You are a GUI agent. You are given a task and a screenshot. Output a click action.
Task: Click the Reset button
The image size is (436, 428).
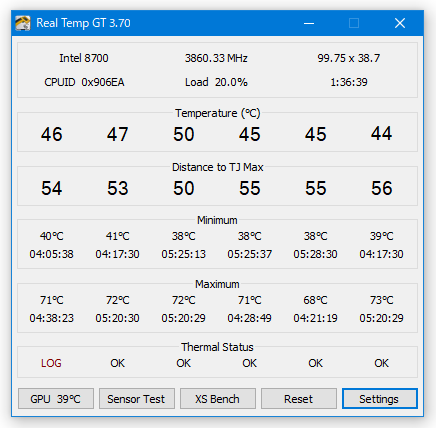[299, 399]
